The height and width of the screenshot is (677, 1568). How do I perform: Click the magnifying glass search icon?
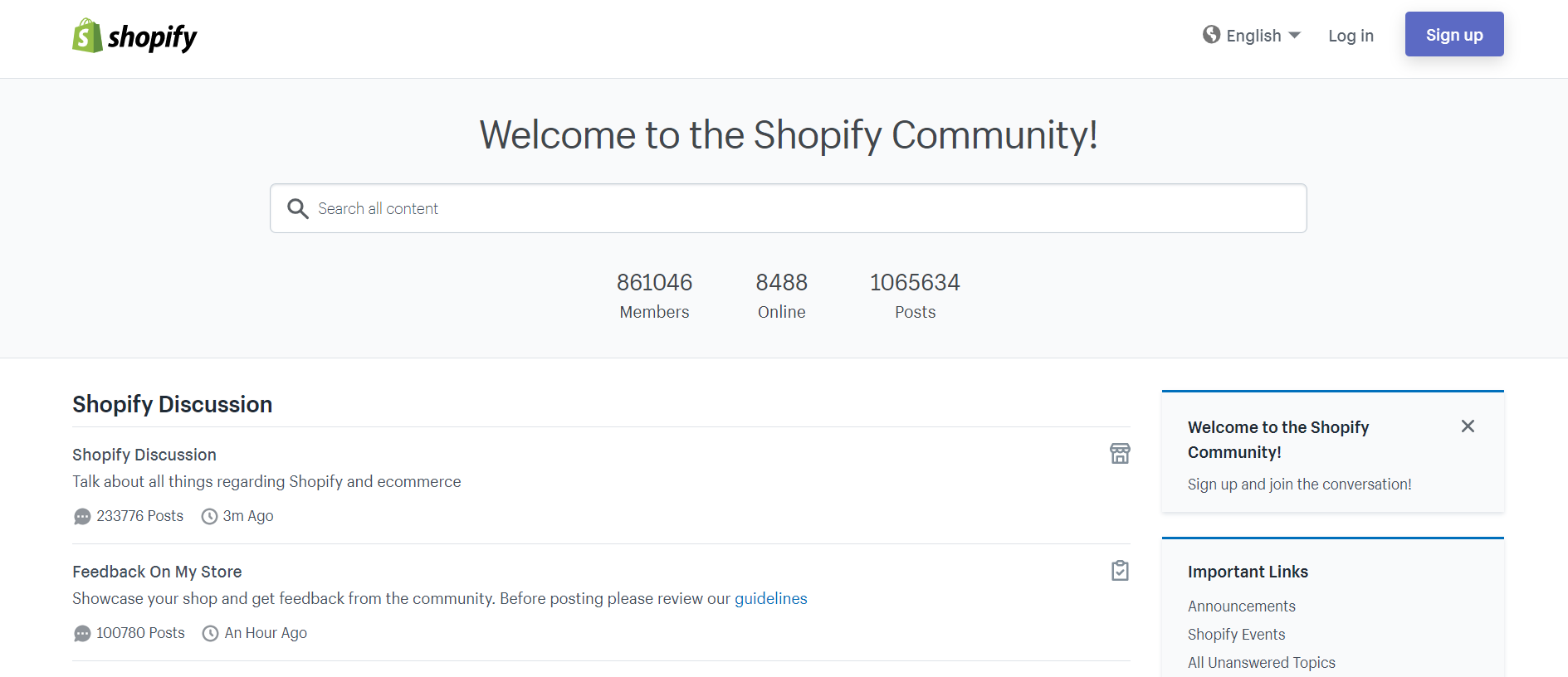click(298, 208)
